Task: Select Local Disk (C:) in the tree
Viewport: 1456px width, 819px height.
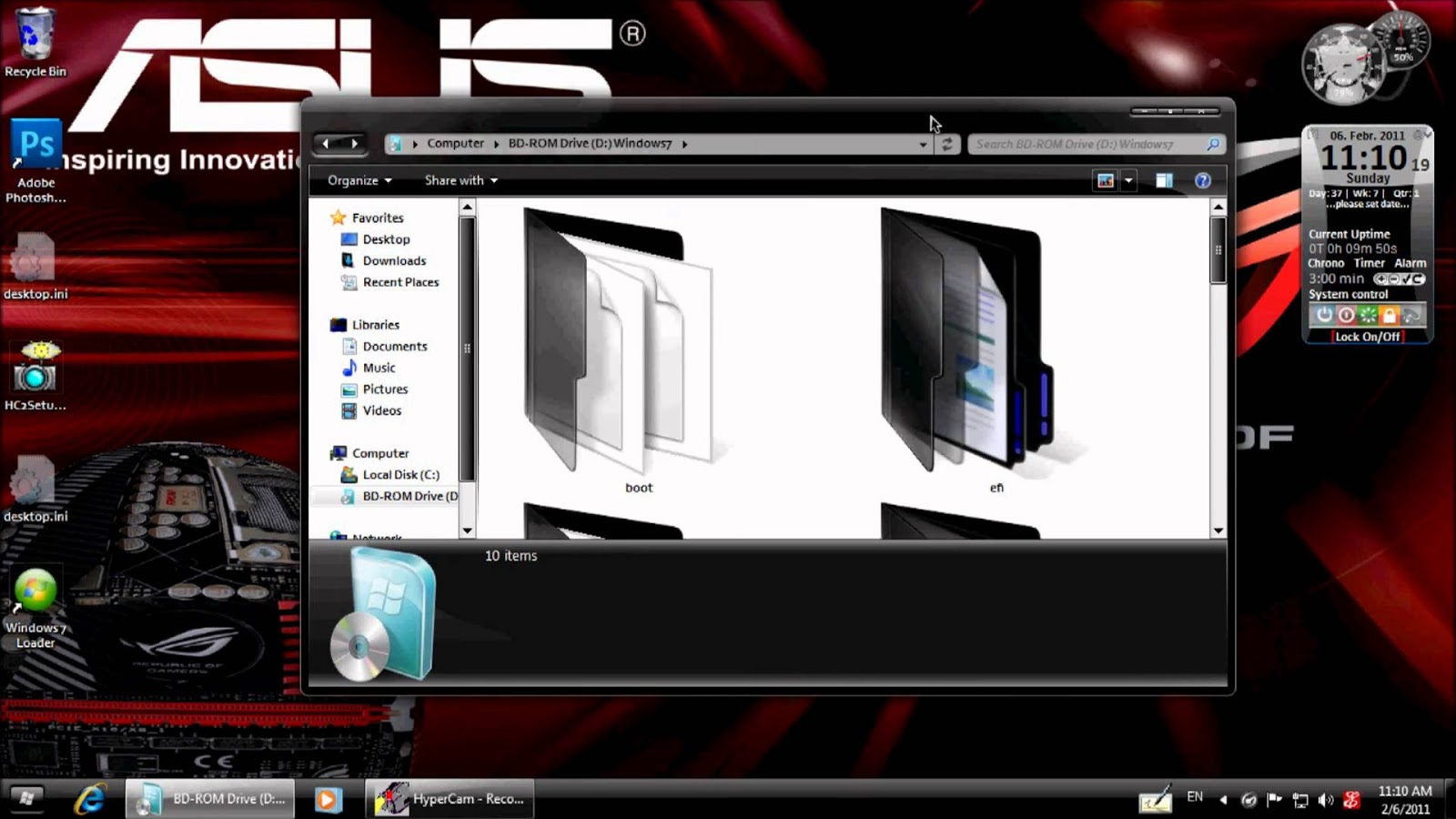Action: [x=400, y=474]
